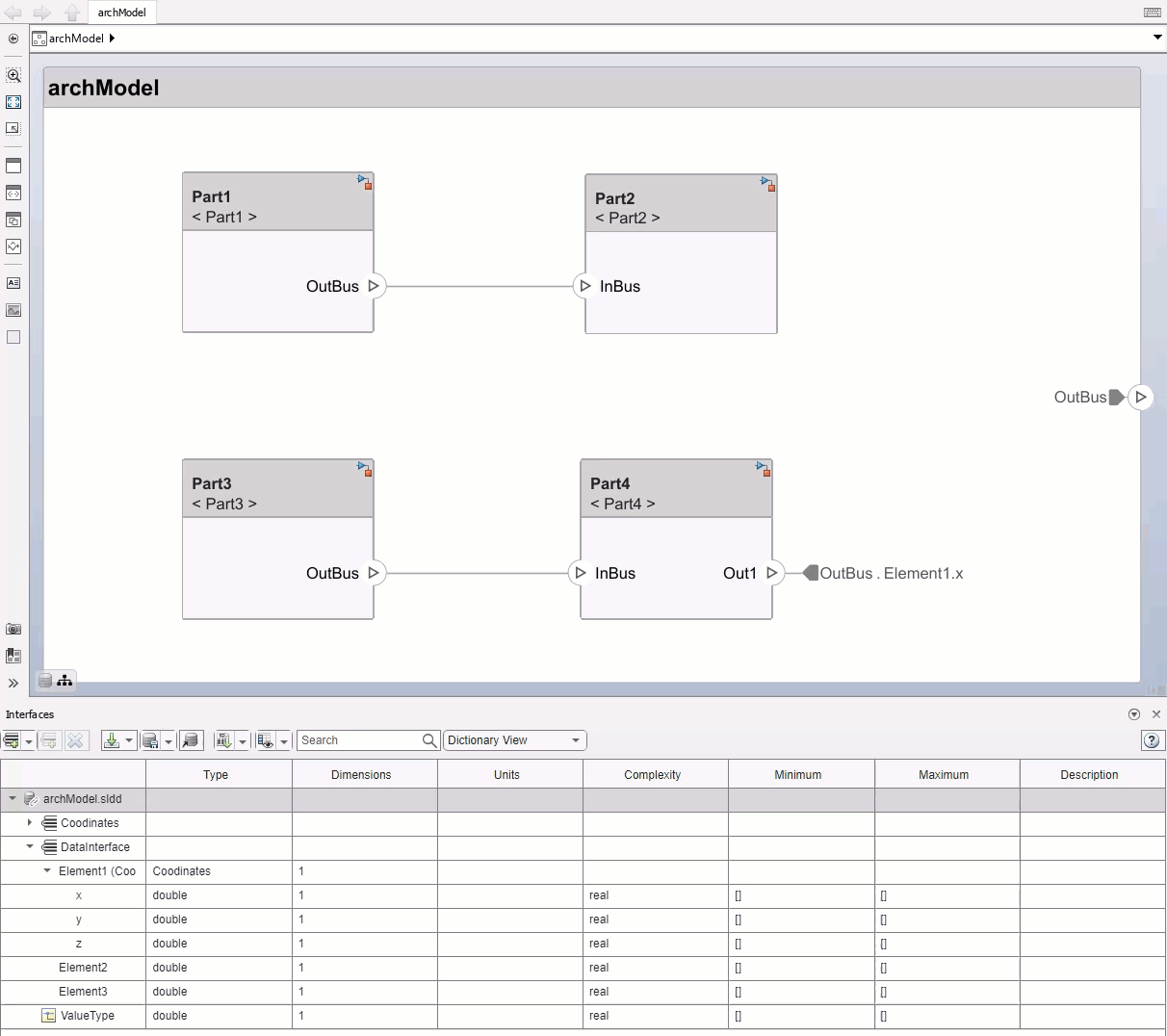
Task: Select the Component icon in the palette
Action: (13, 165)
